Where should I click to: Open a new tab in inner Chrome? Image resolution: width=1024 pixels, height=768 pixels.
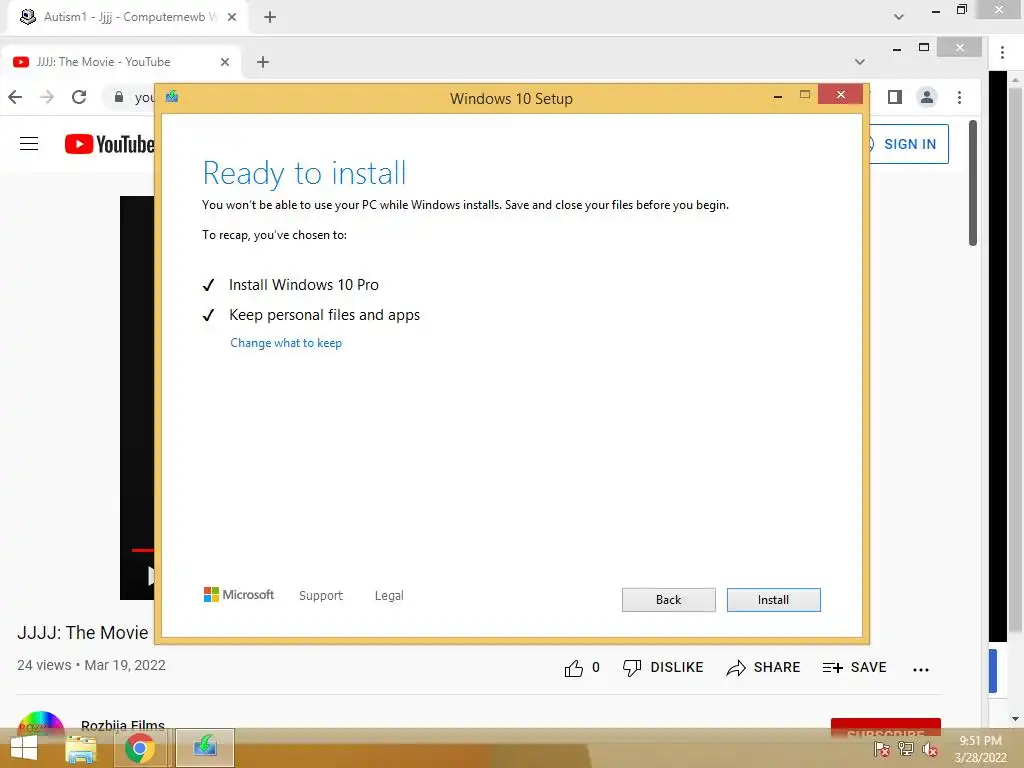coord(263,62)
